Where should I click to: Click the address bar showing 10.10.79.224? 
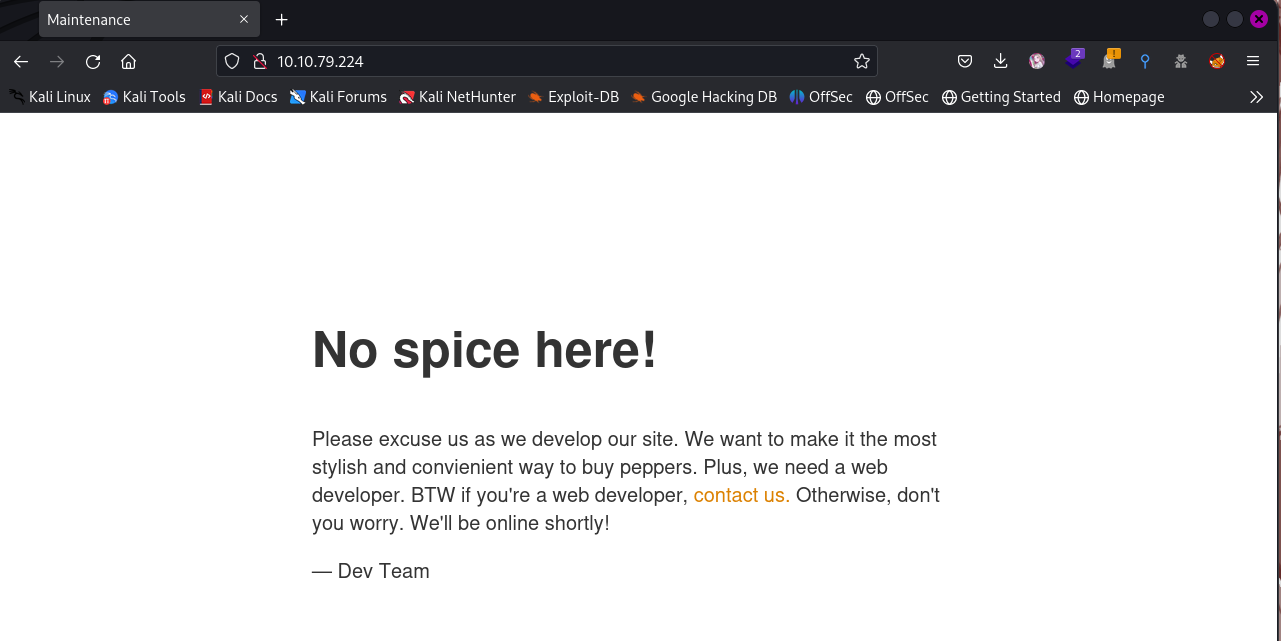click(x=550, y=61)
